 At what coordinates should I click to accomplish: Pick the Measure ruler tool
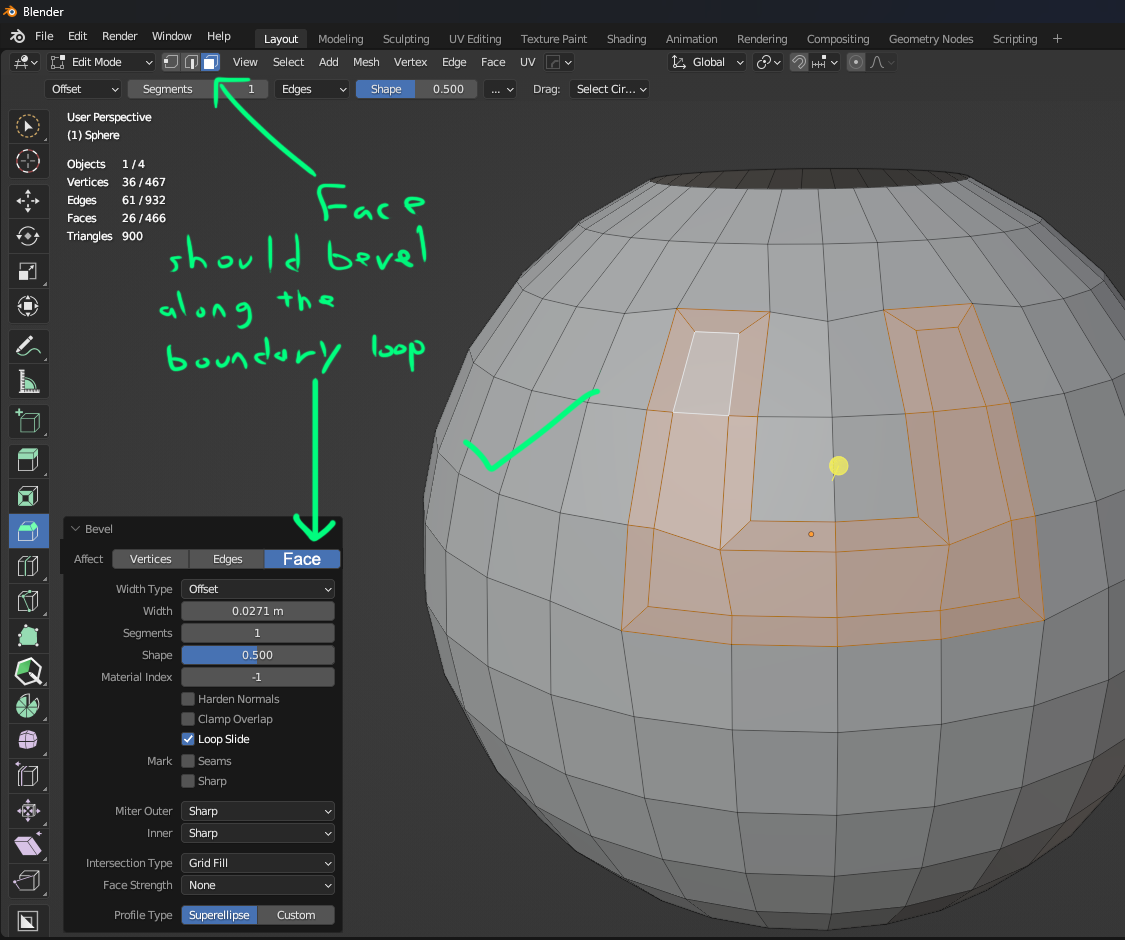click(x=28, y=382)
